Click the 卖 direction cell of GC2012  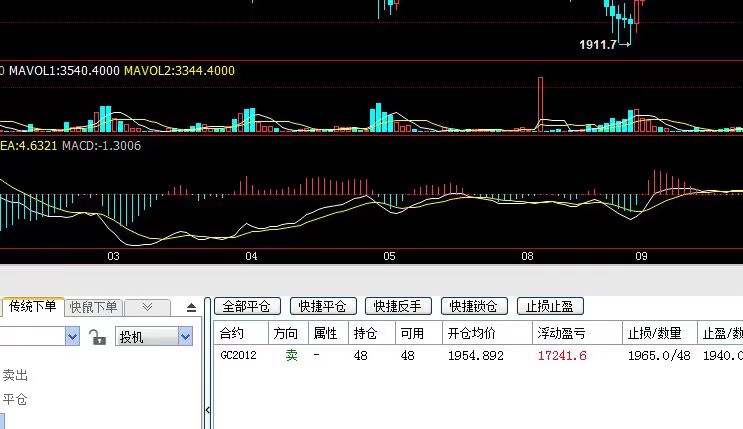(291, 355)
